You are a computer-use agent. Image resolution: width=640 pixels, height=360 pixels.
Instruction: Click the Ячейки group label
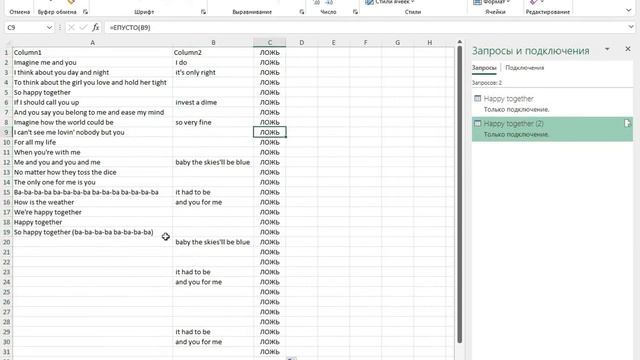tap(495, 12)
